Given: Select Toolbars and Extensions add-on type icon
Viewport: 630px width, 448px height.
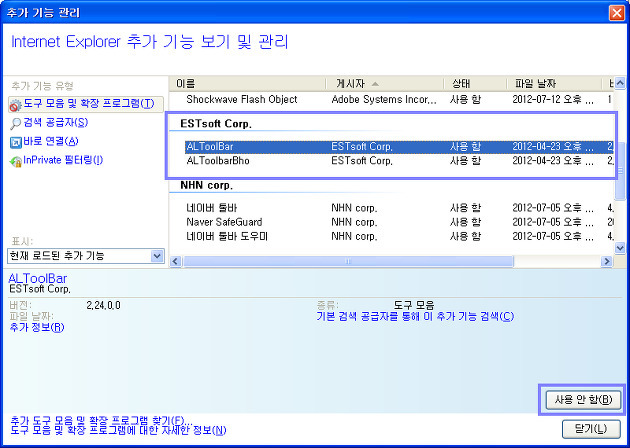Looking at the screenshot, I should tap(15, 105).
